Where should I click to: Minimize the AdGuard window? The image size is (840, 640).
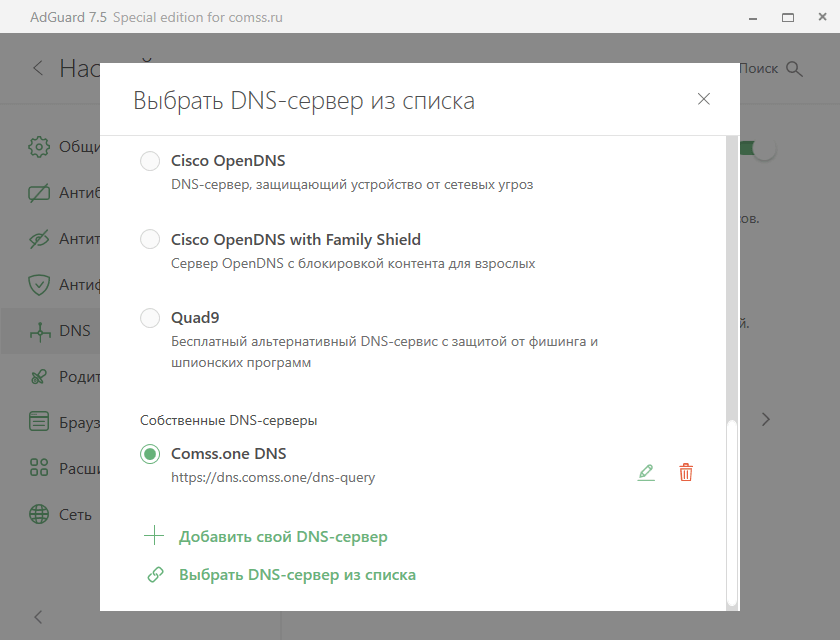[753, 18]
